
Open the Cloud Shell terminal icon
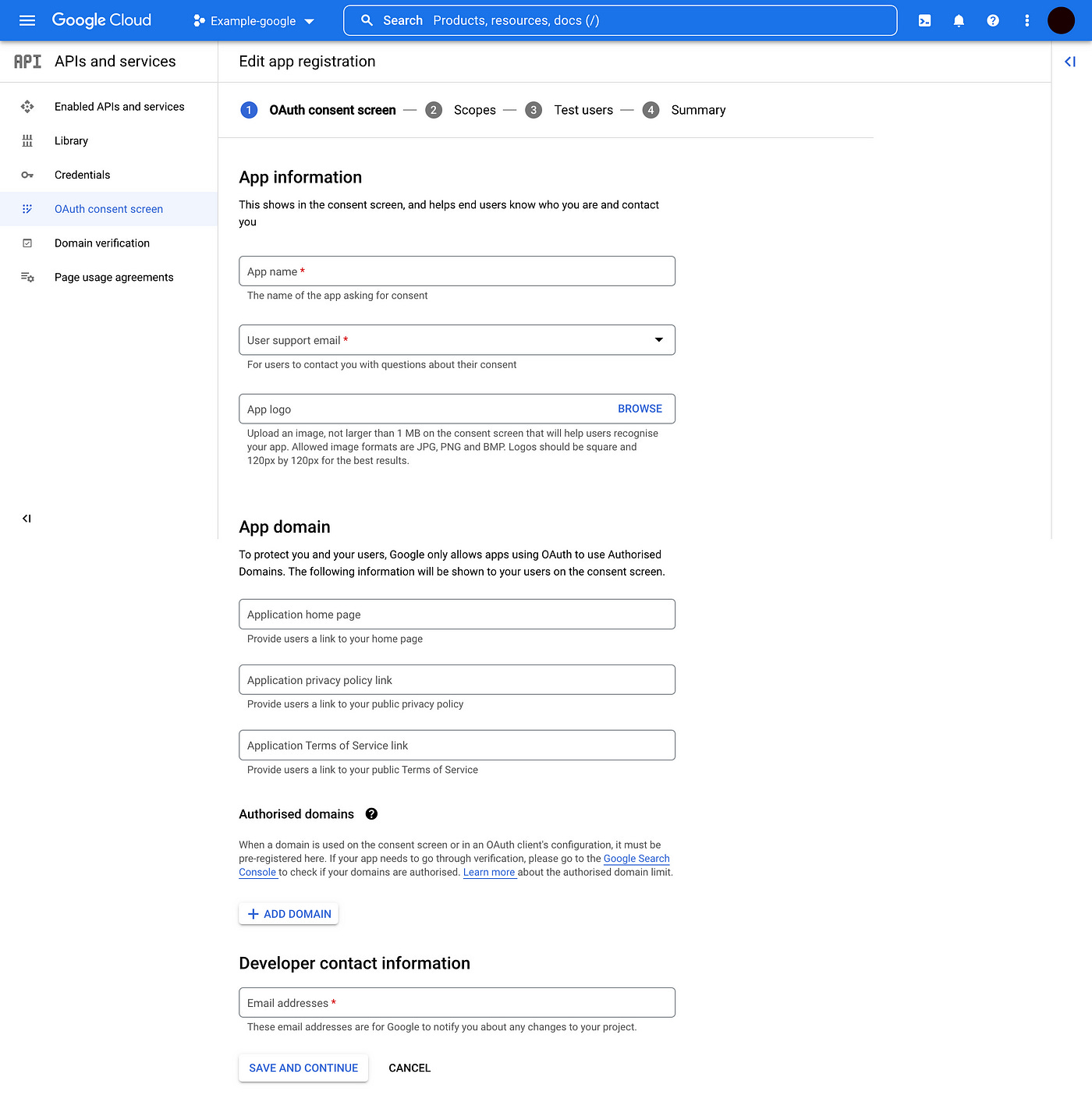(x=924, y=20)
